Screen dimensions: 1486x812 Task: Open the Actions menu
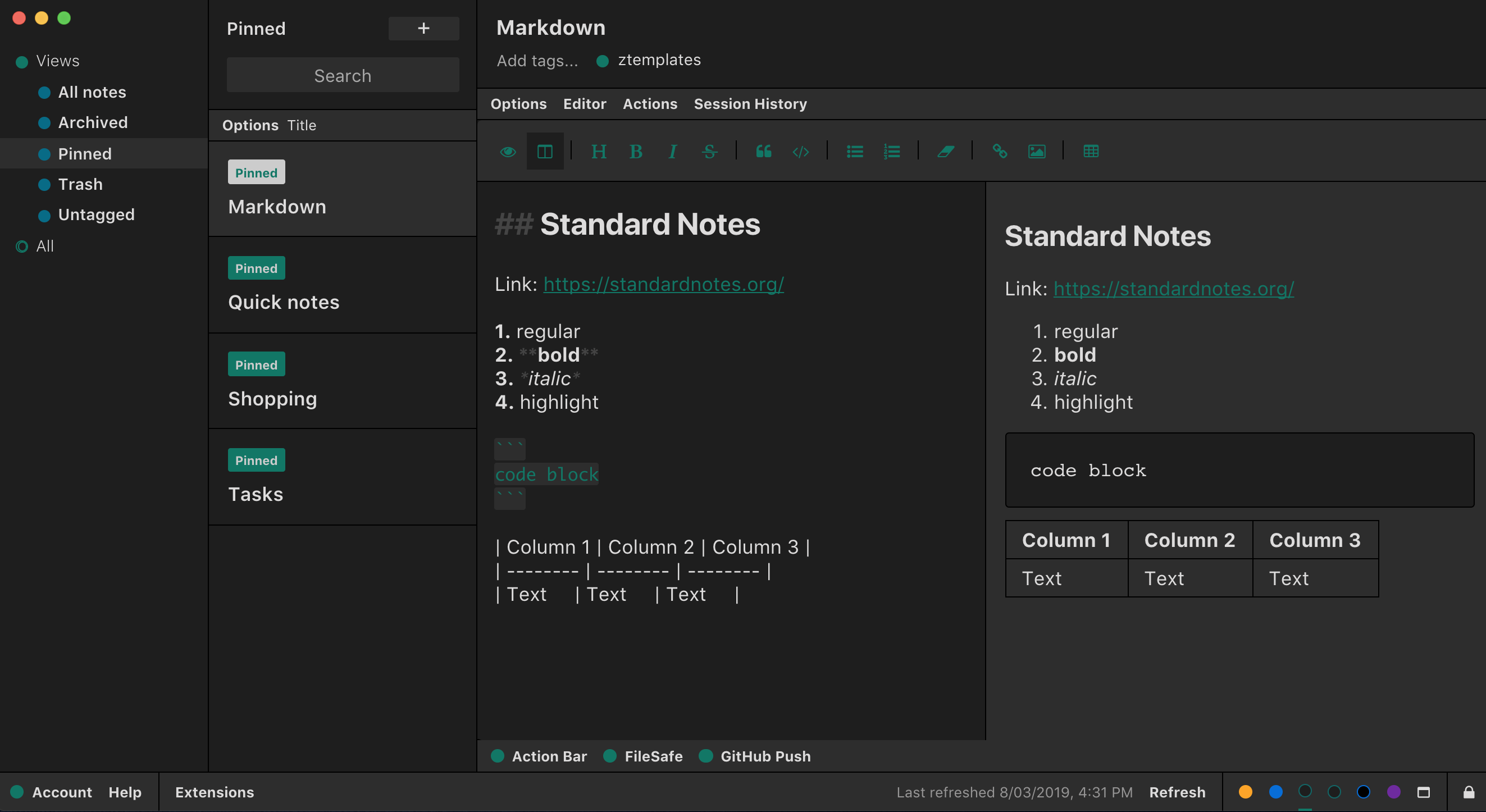(650, 104)
